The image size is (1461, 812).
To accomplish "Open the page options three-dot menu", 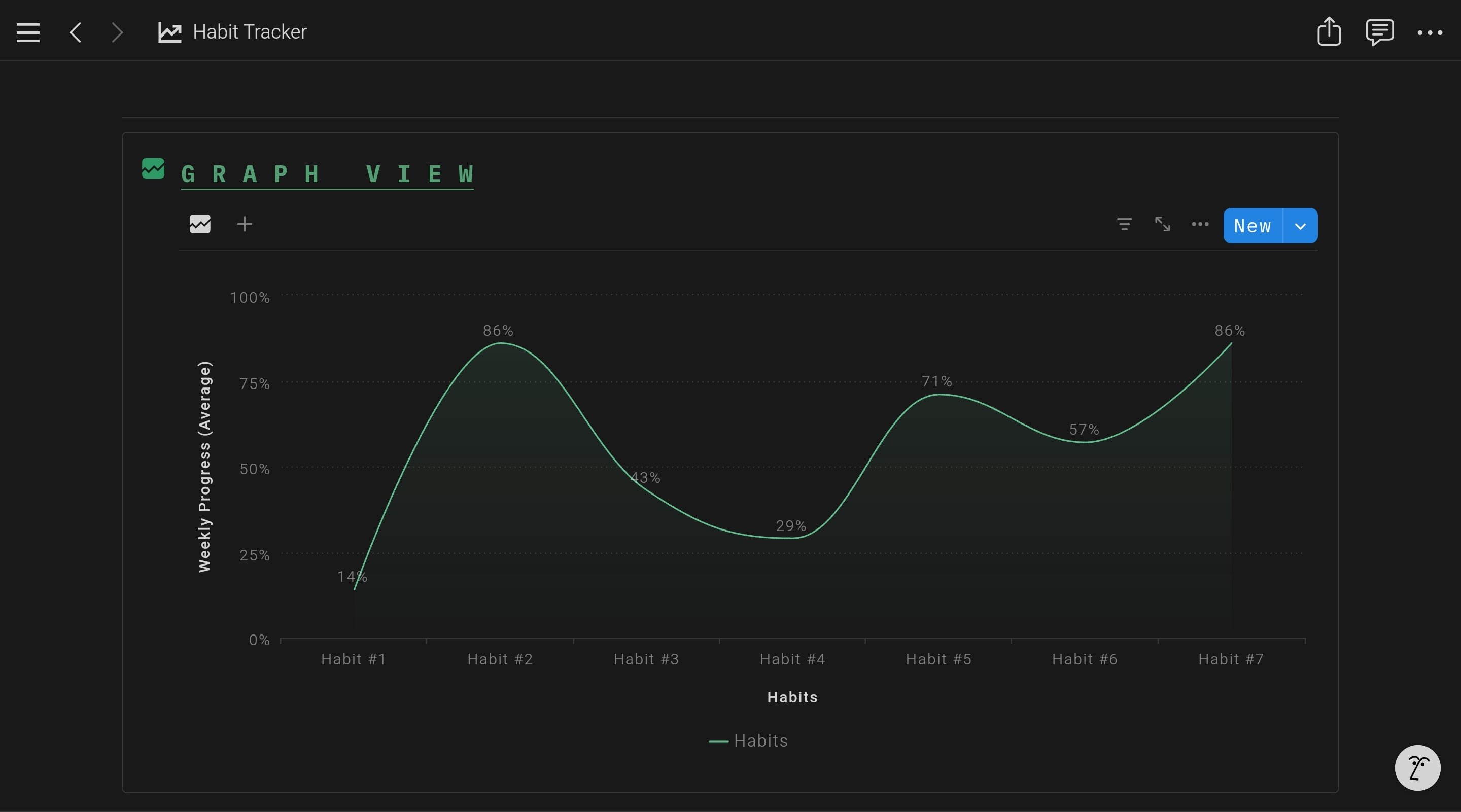I will coord(1430,33).
